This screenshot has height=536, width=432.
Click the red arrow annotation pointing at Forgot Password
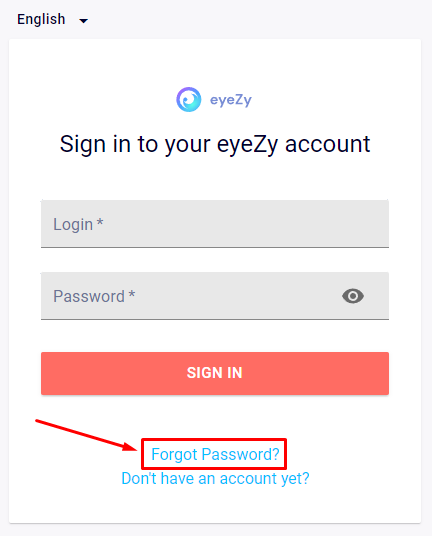86,435
